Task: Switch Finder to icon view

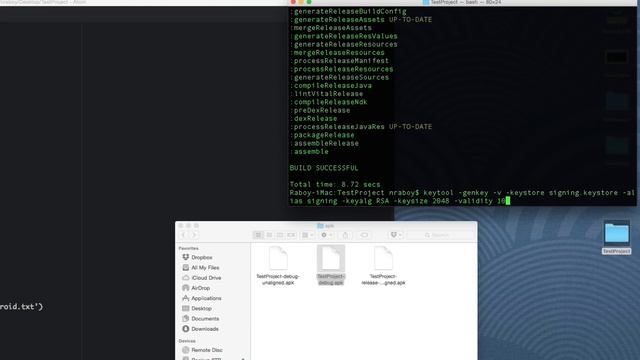Action: coord(258,235)
